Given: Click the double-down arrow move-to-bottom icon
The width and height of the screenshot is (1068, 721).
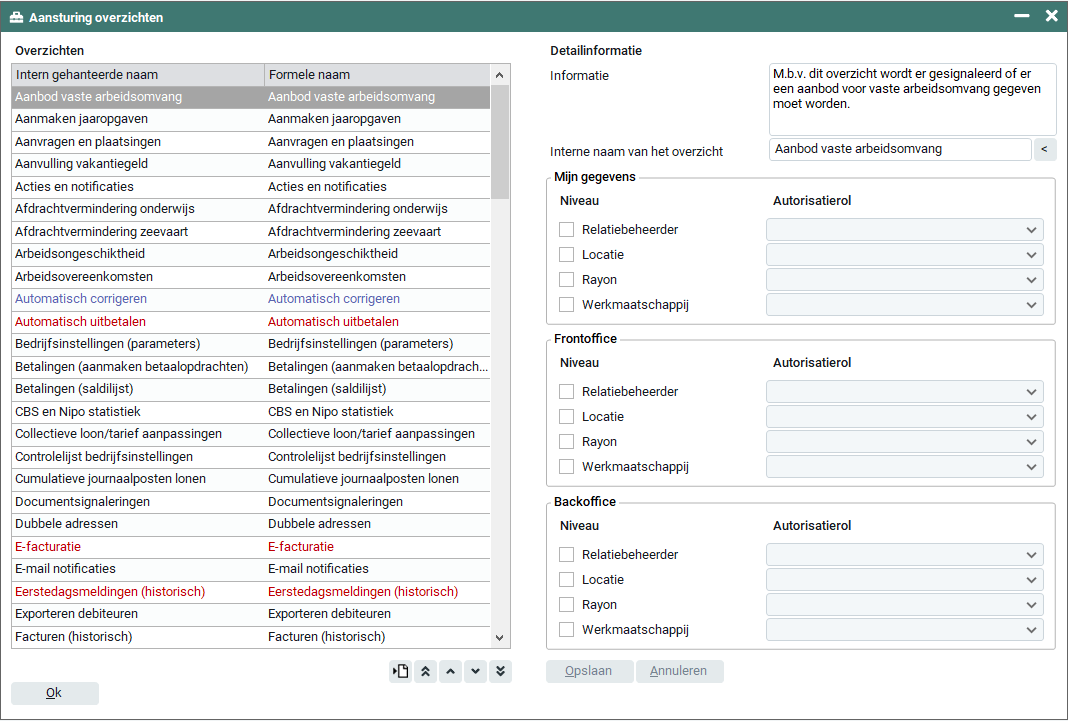Looking at the screenshot, I should [x=501, y=672].
